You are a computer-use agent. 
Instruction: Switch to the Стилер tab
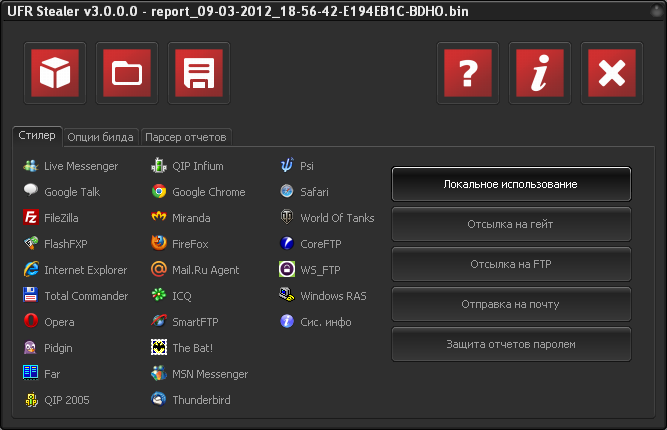(37, 136)
